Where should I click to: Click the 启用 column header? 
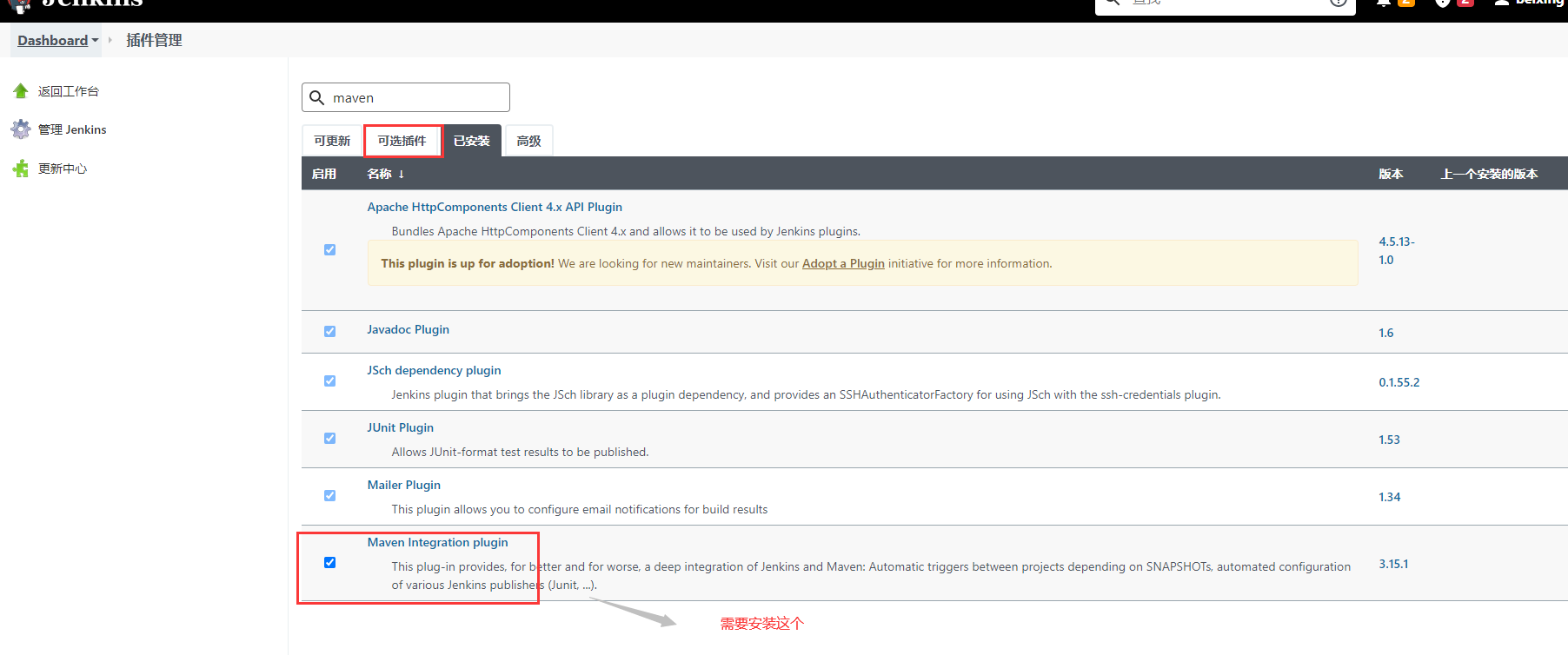[324, 174]
